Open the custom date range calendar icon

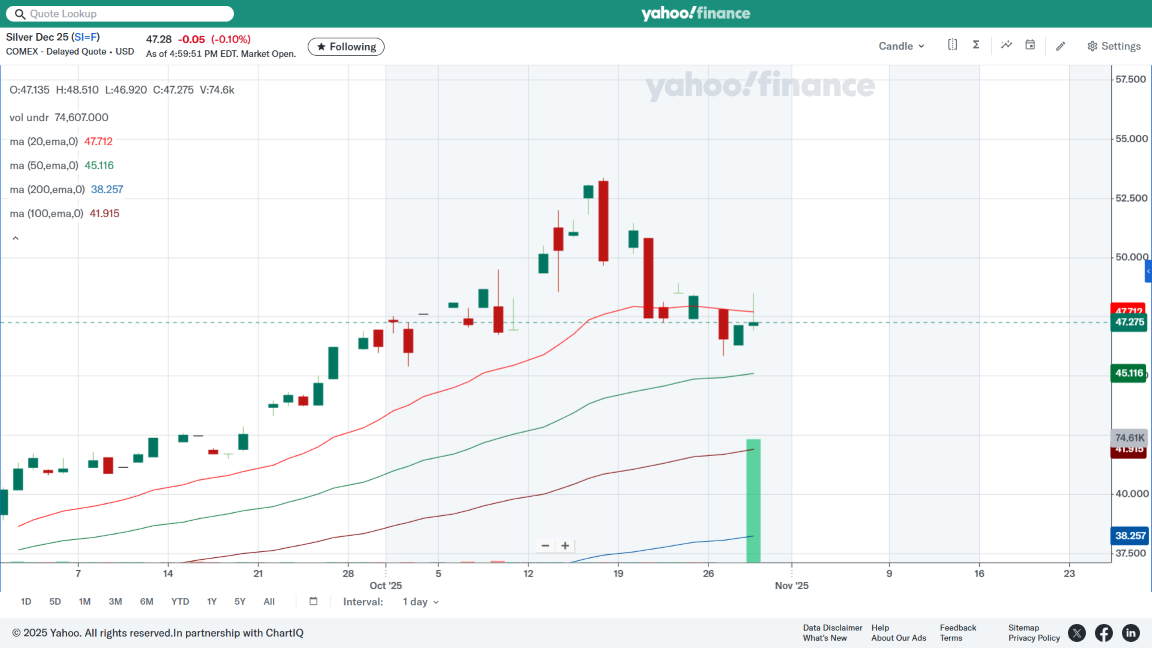pyautogui.click(x=313, y=602)
